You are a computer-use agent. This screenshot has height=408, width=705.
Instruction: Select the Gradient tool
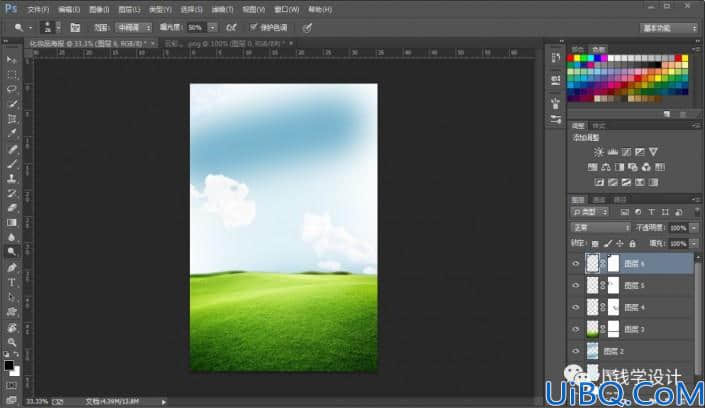point(12,223)
